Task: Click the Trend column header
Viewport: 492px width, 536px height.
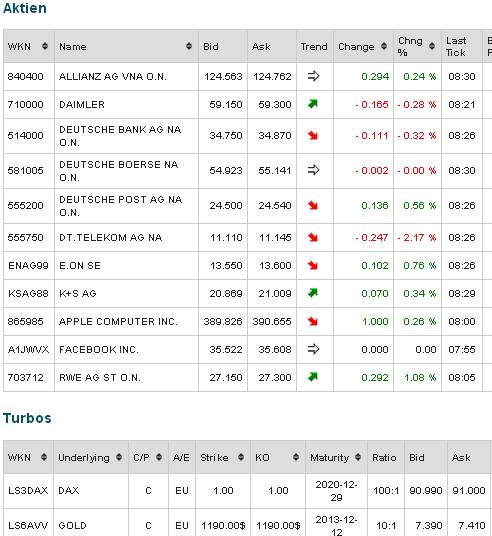Action: 314,46
